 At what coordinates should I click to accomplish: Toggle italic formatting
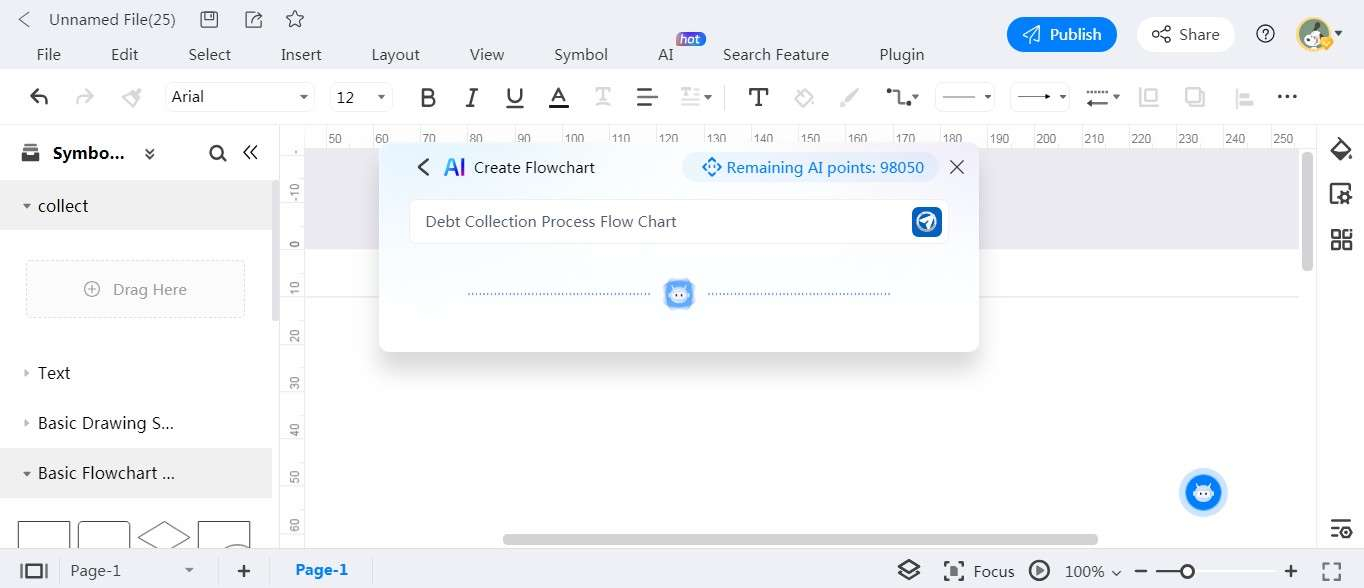coord(472,97)
